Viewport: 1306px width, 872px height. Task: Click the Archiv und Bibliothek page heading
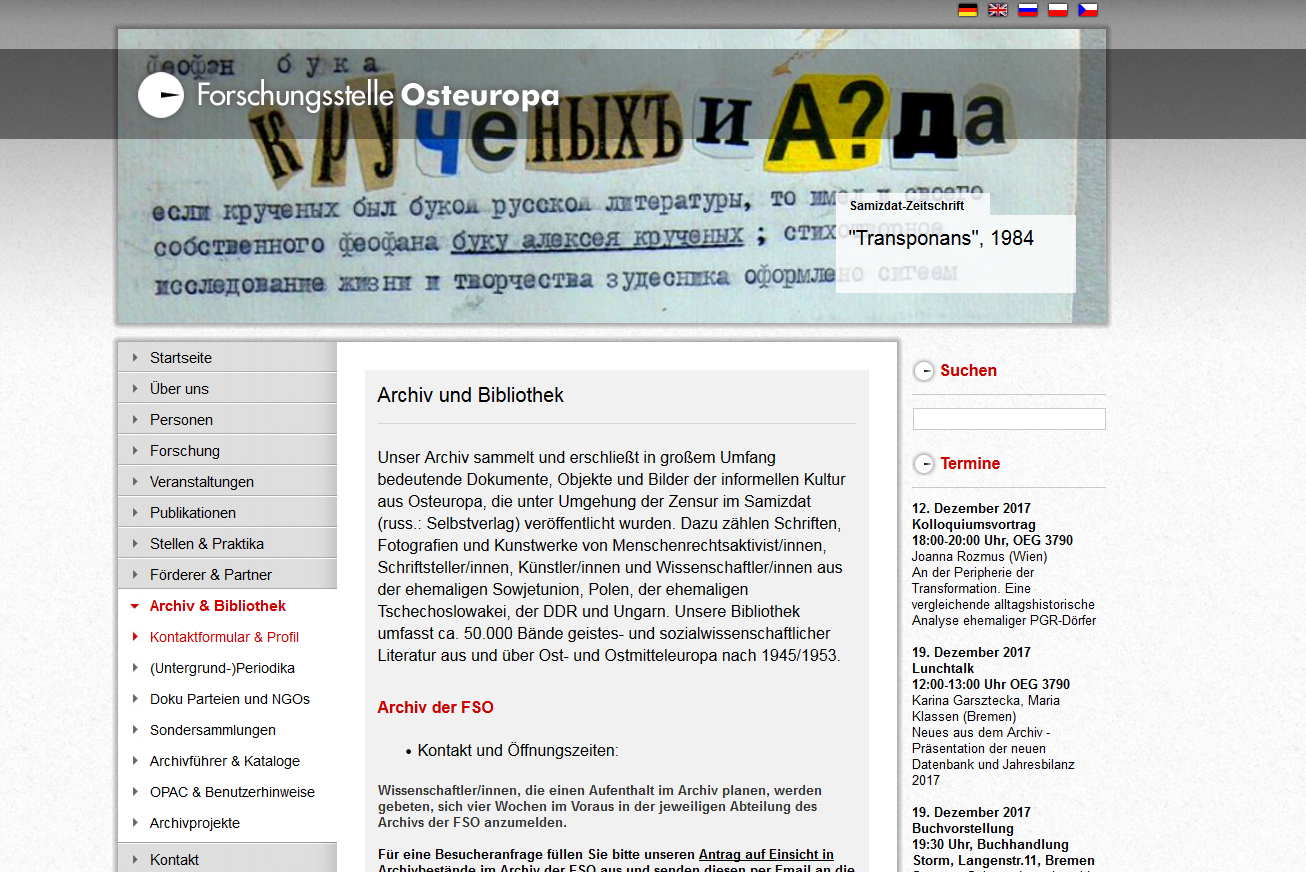470,395
